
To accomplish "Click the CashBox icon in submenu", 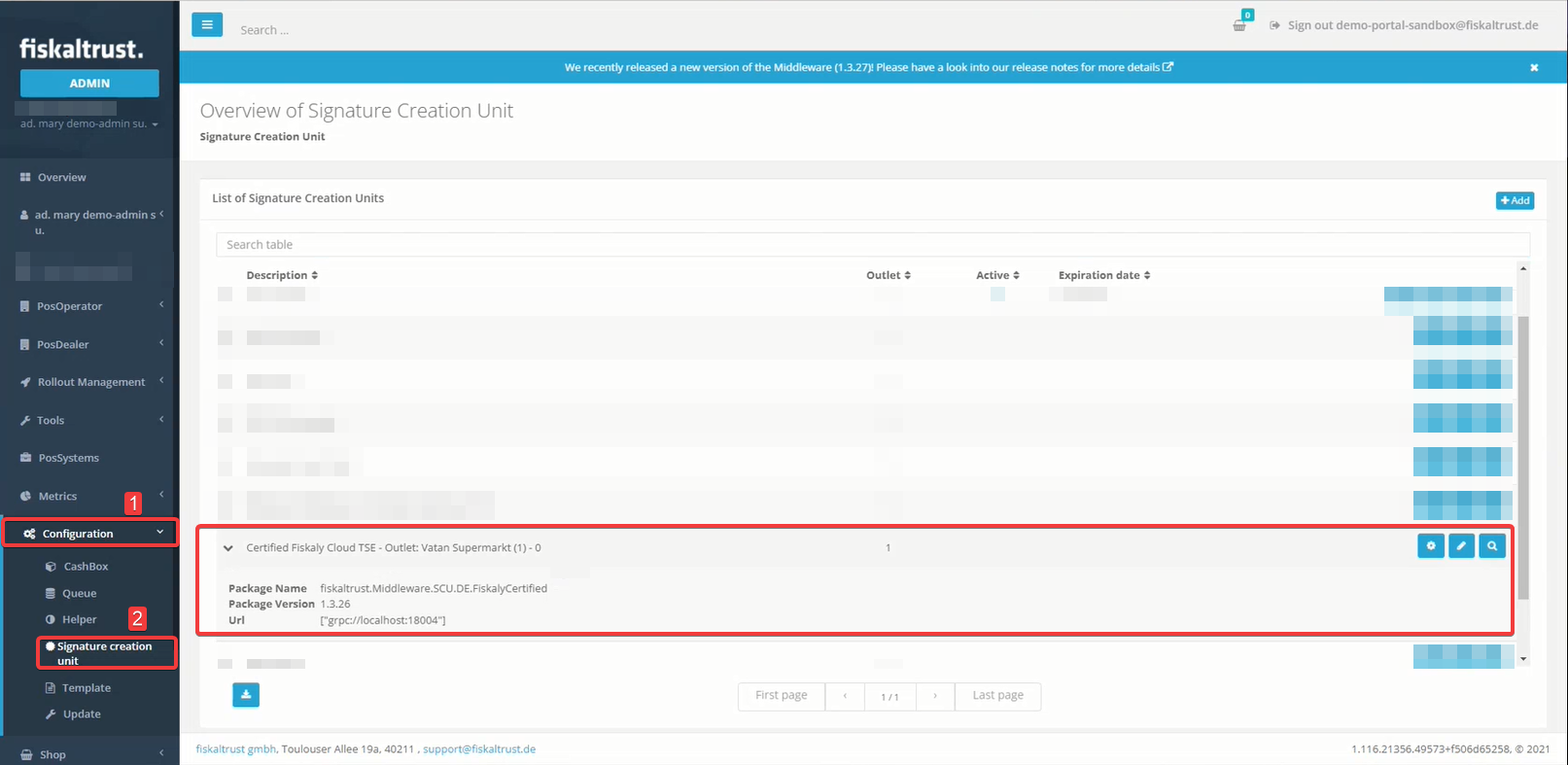I will (51, 567).
